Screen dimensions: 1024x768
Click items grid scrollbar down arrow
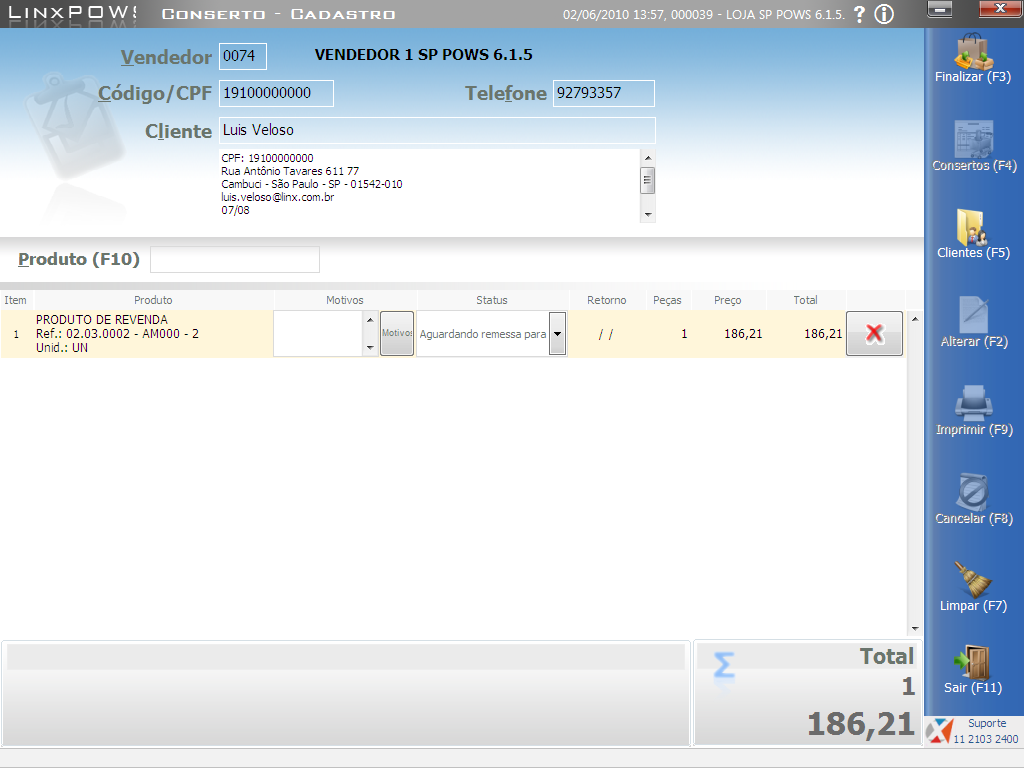tap(915, 628)
